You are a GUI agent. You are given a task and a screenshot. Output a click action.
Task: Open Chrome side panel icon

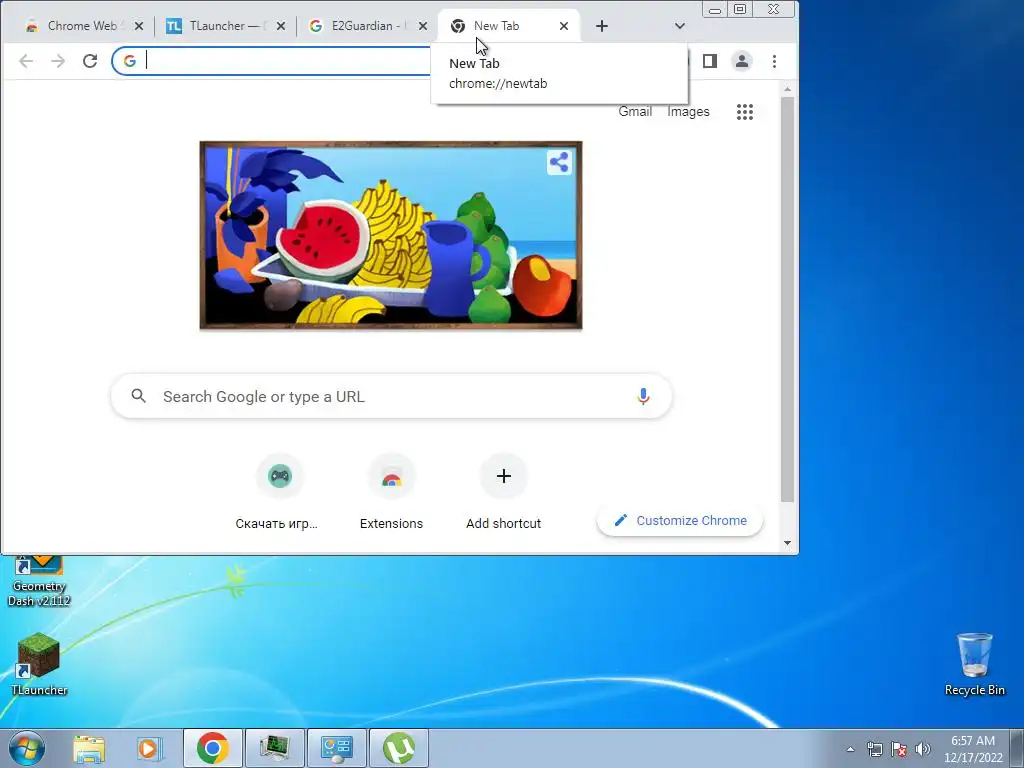click(710, 61)
